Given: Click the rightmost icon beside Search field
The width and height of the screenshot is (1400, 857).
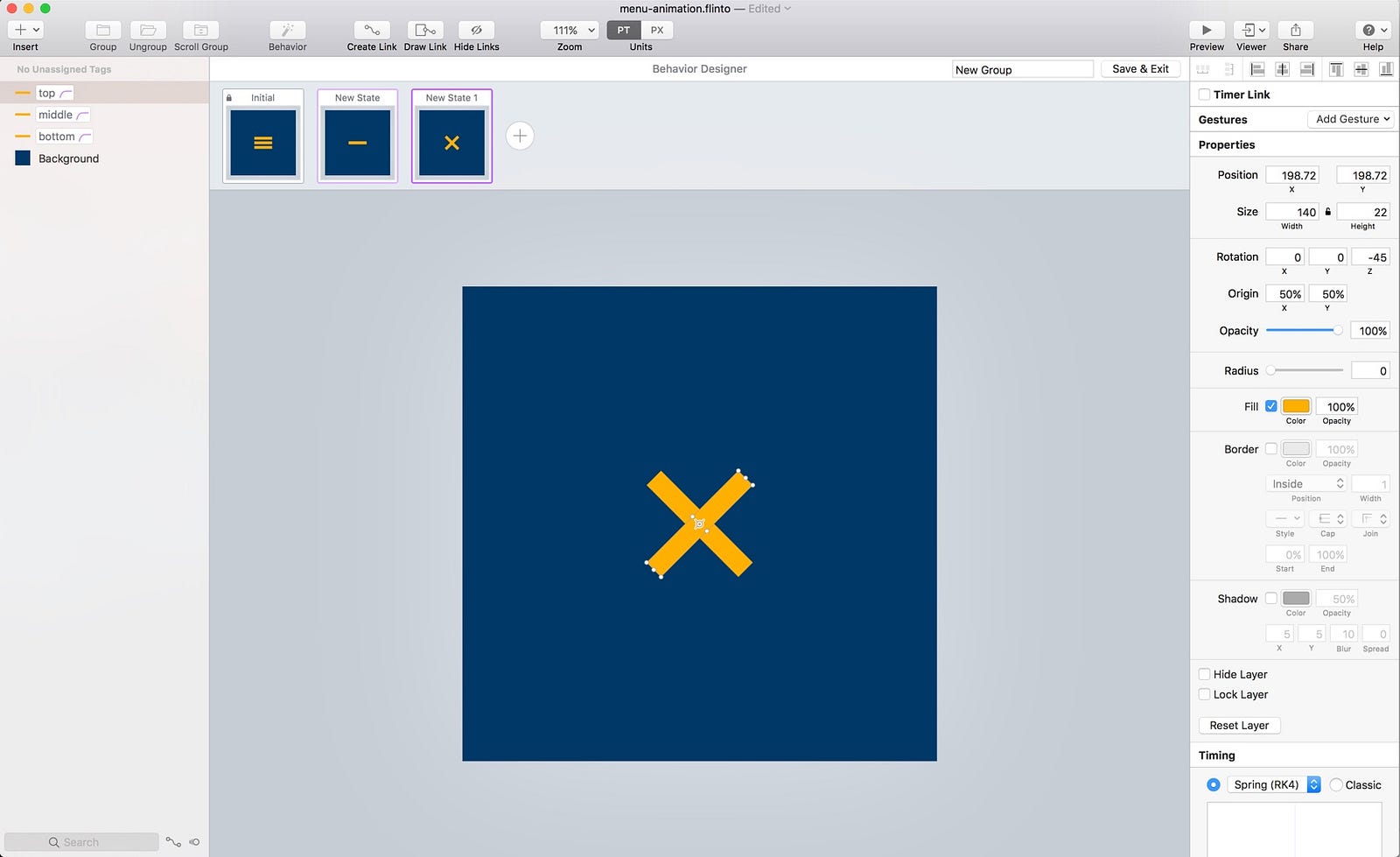Looking at the screenshot, I should pyautogui.click(x=194, y=842).
